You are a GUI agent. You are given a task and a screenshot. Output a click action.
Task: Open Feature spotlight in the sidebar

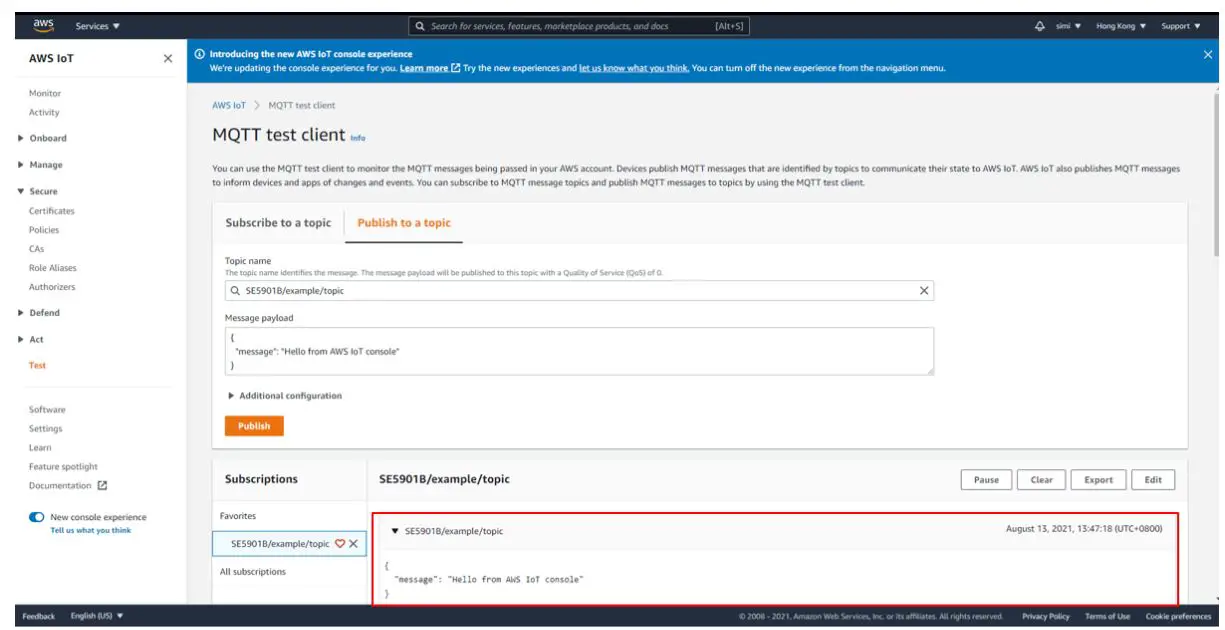[64, 467]
